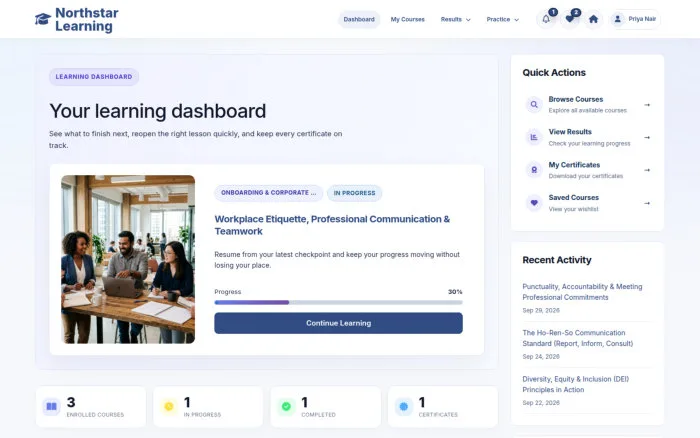The image size is (700, 438).
Task: Click the Continue Learning button
Action: (x=338, y=323)
